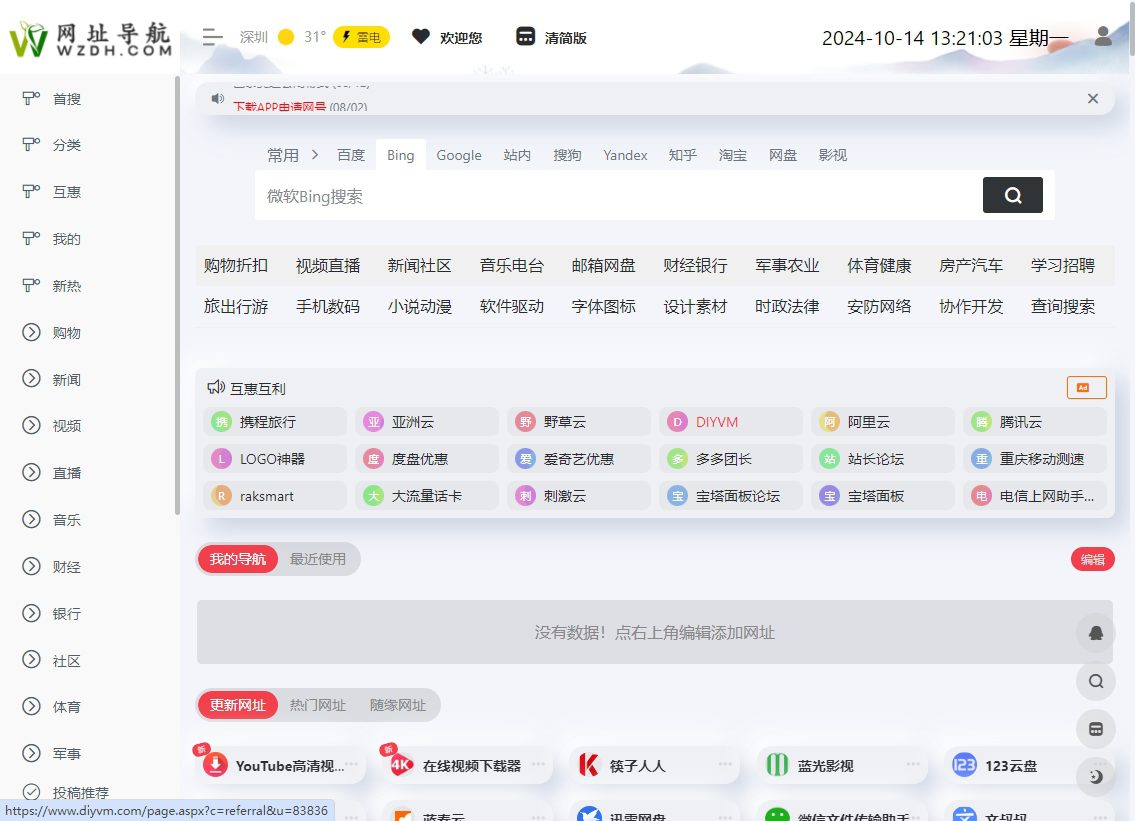Viewport: 1135px width, 821px height.
Task: Click the 欢迎您 heart icon
Action: (421, 36)
